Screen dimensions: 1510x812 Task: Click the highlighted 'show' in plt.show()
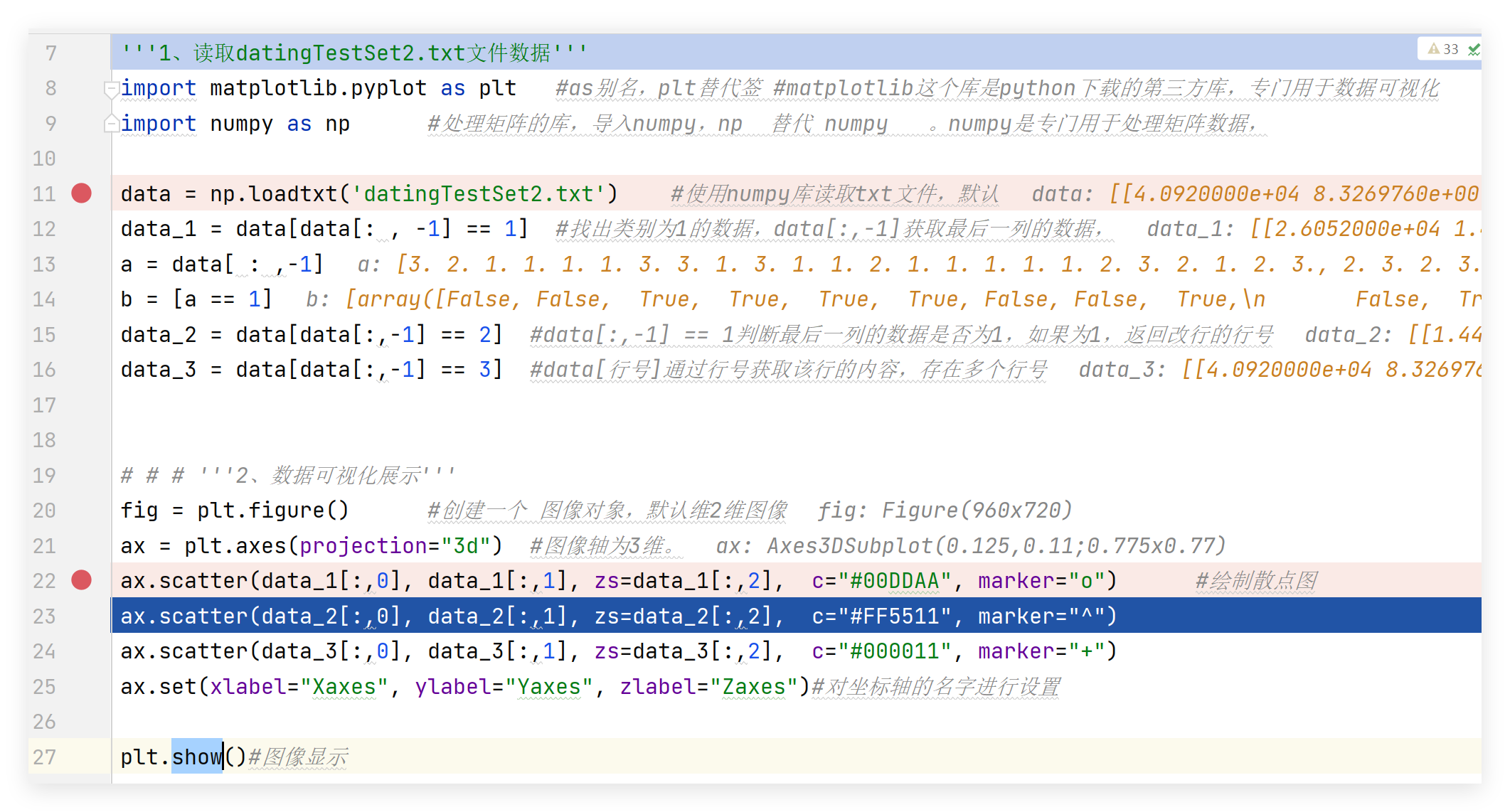pyautogui.click(x=197, y=757)
